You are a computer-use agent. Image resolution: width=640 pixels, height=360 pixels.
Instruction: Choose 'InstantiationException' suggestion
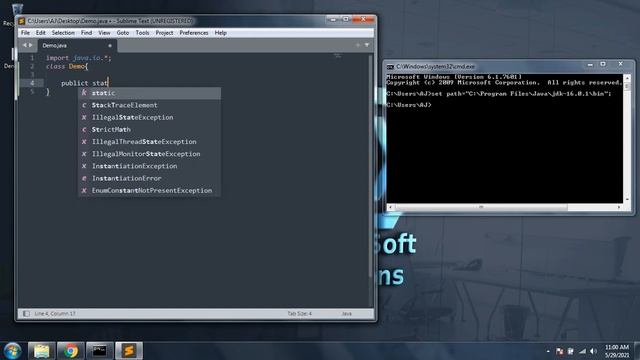[x=149, y=166]
